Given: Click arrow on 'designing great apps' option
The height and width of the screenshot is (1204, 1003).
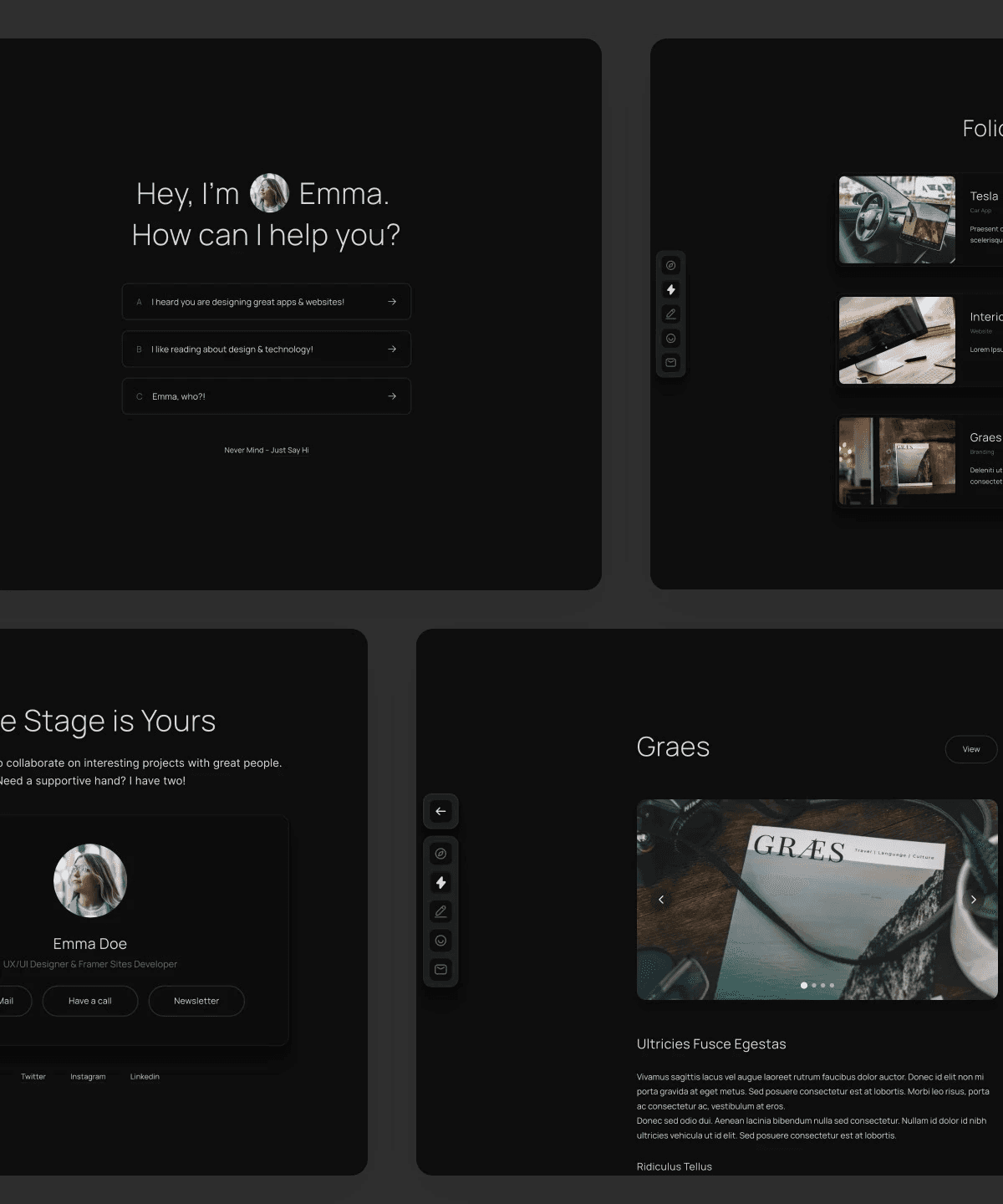Looking at the screenshot, I should 392,302.
